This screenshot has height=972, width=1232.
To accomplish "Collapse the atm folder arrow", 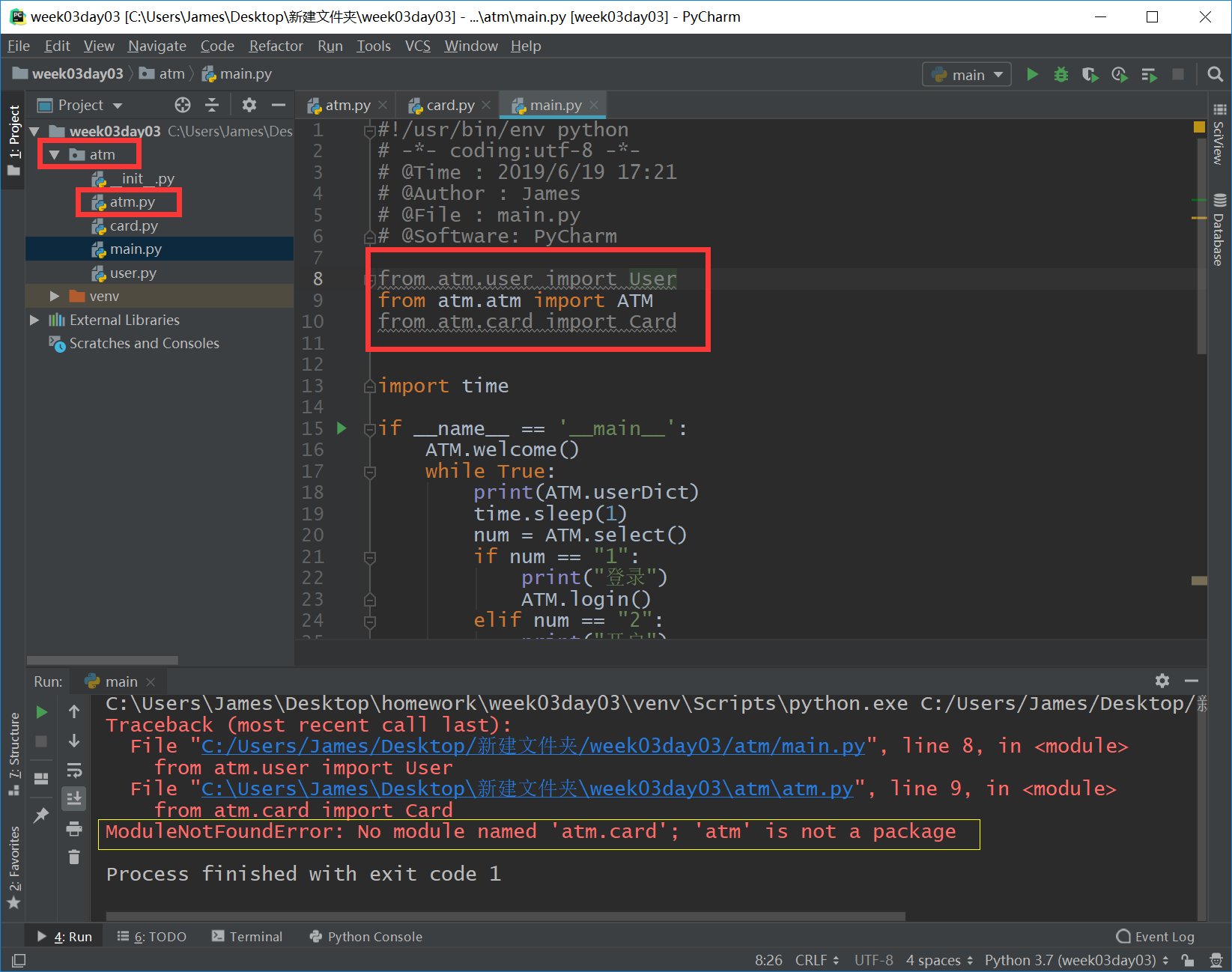I will coord(54,155).
